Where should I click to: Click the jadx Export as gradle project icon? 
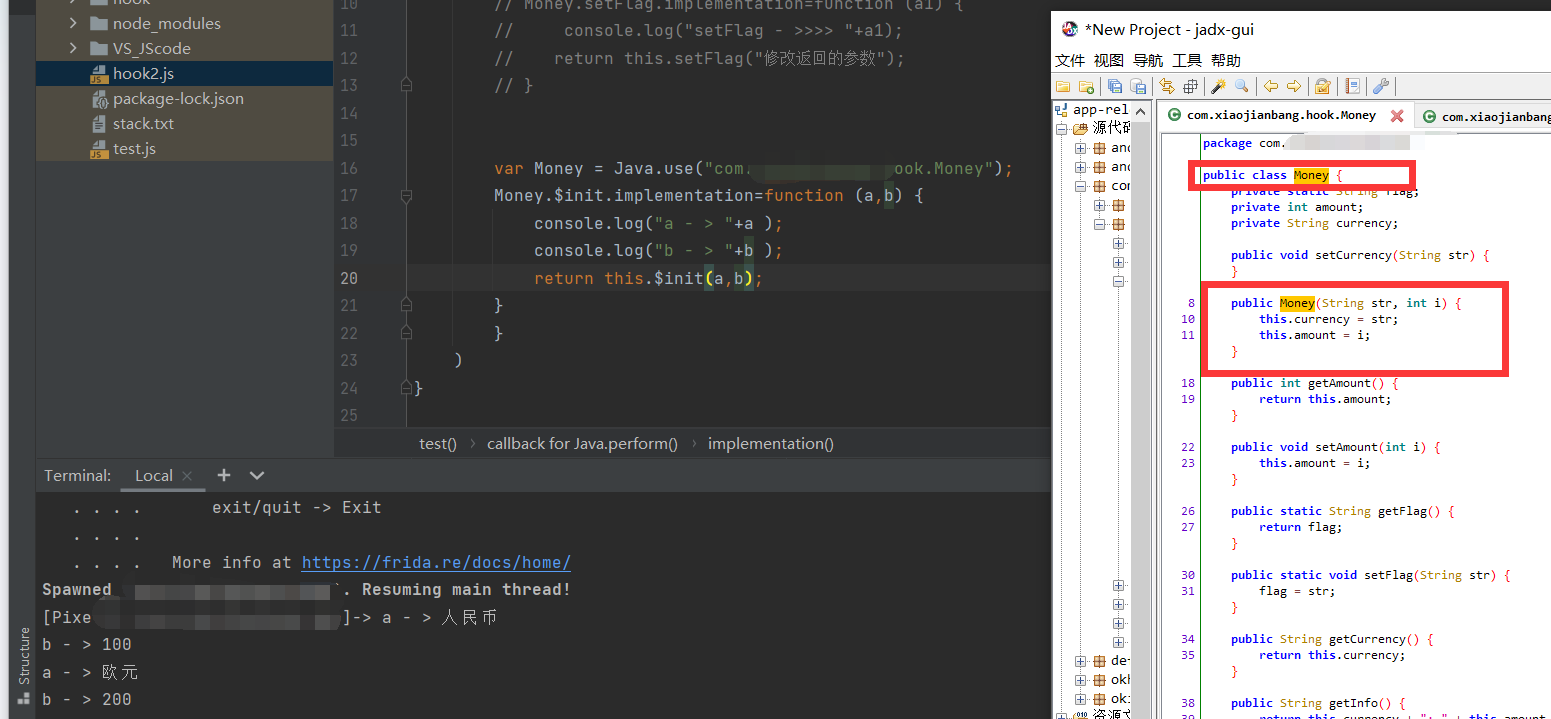tap(1138, 86)
